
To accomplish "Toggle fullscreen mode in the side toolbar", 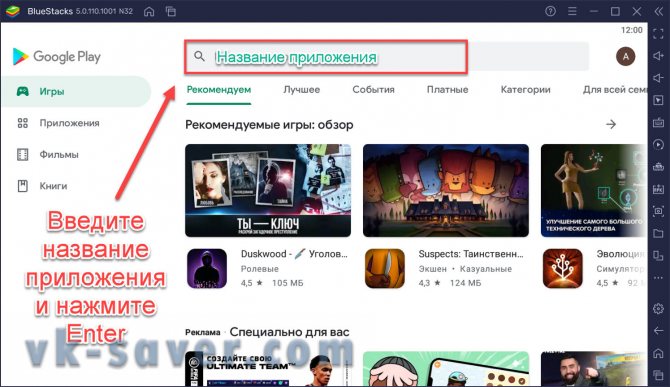I will click(x=658, y=33).
